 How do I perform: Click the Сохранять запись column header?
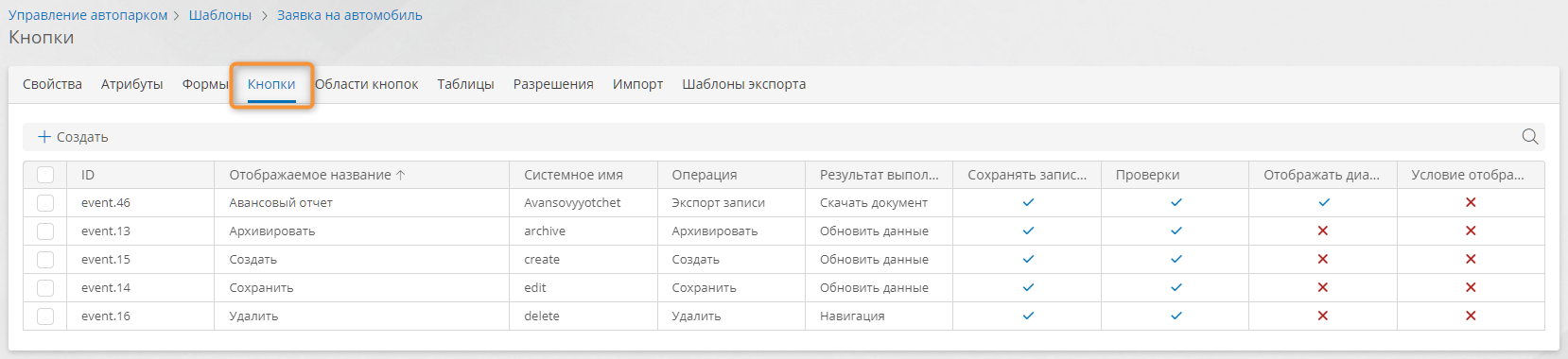tap(1027, 175)
